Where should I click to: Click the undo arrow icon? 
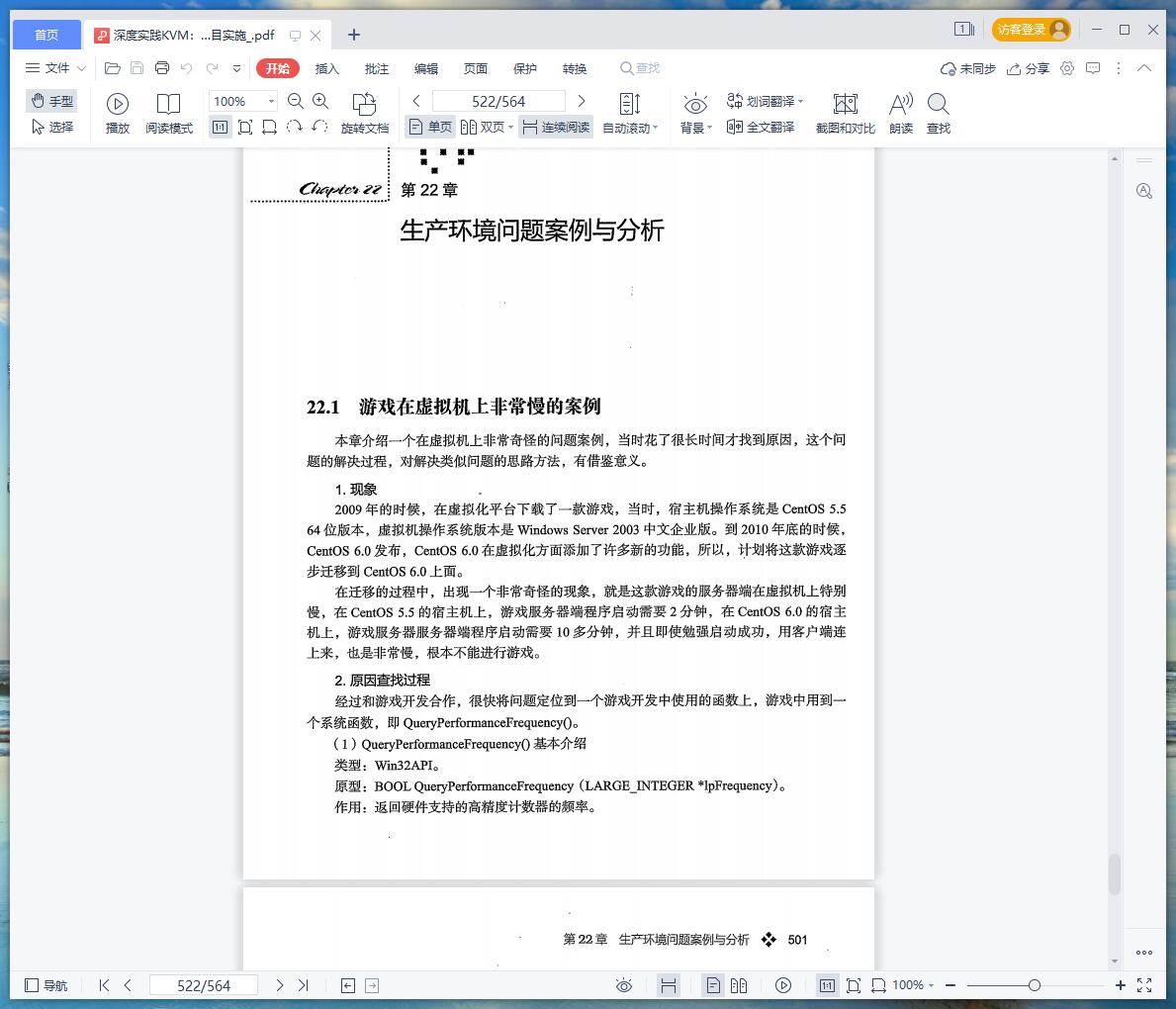pyautogui.click(x=187, y=68)
